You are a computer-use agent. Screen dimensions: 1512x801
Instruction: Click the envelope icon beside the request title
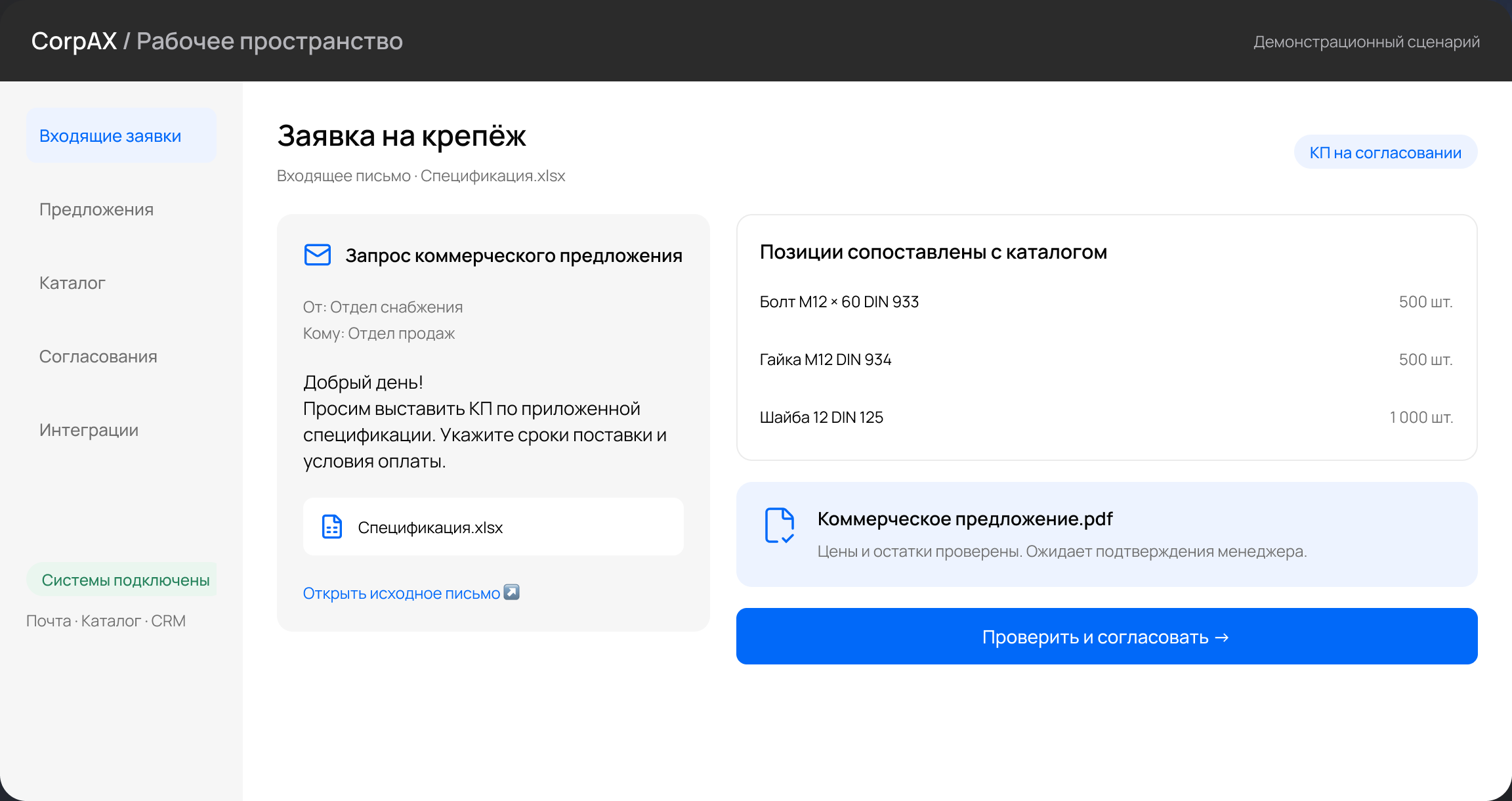(318, 255)
